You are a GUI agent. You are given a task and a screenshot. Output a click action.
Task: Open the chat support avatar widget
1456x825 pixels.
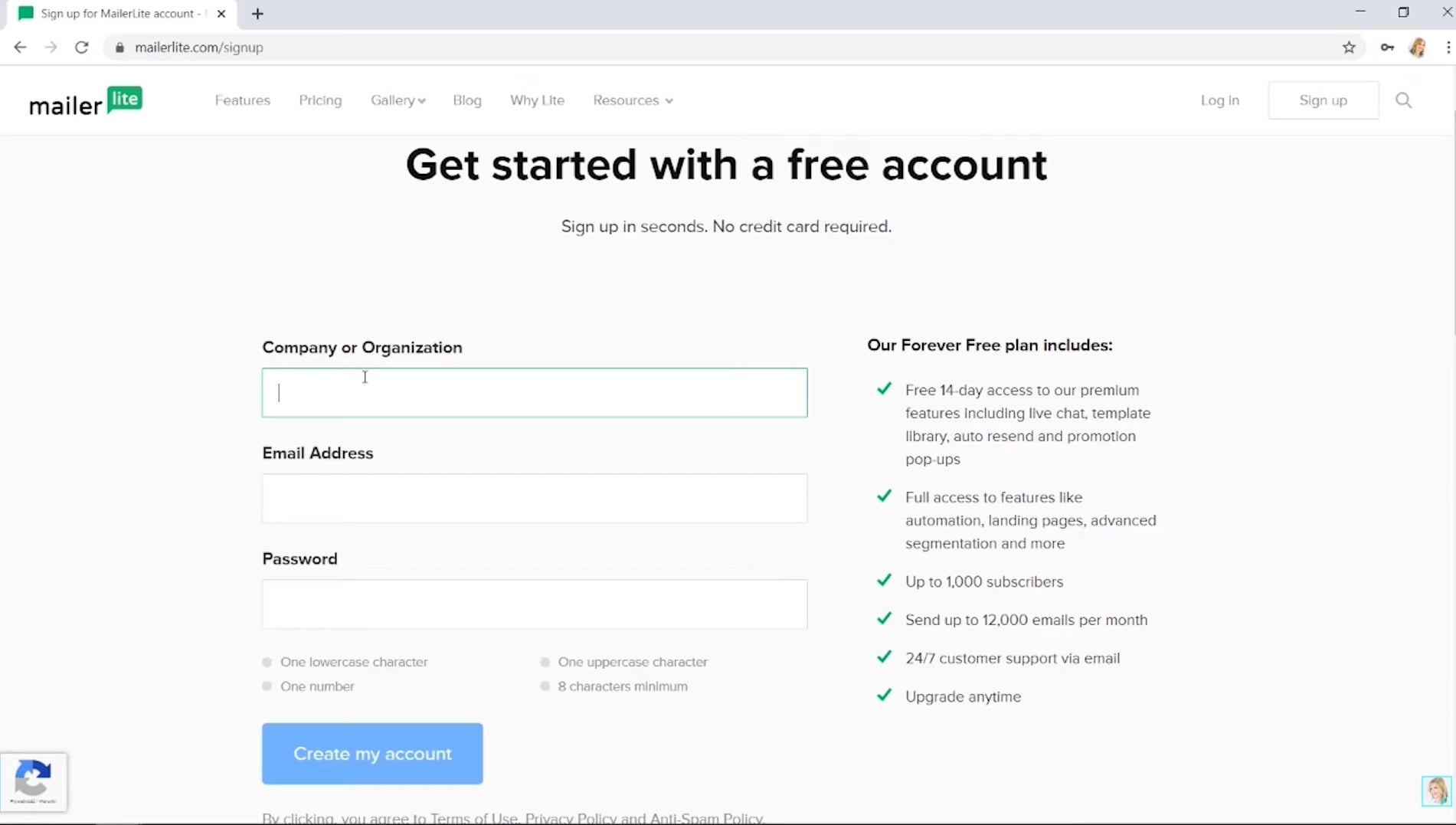point(1436,791)
